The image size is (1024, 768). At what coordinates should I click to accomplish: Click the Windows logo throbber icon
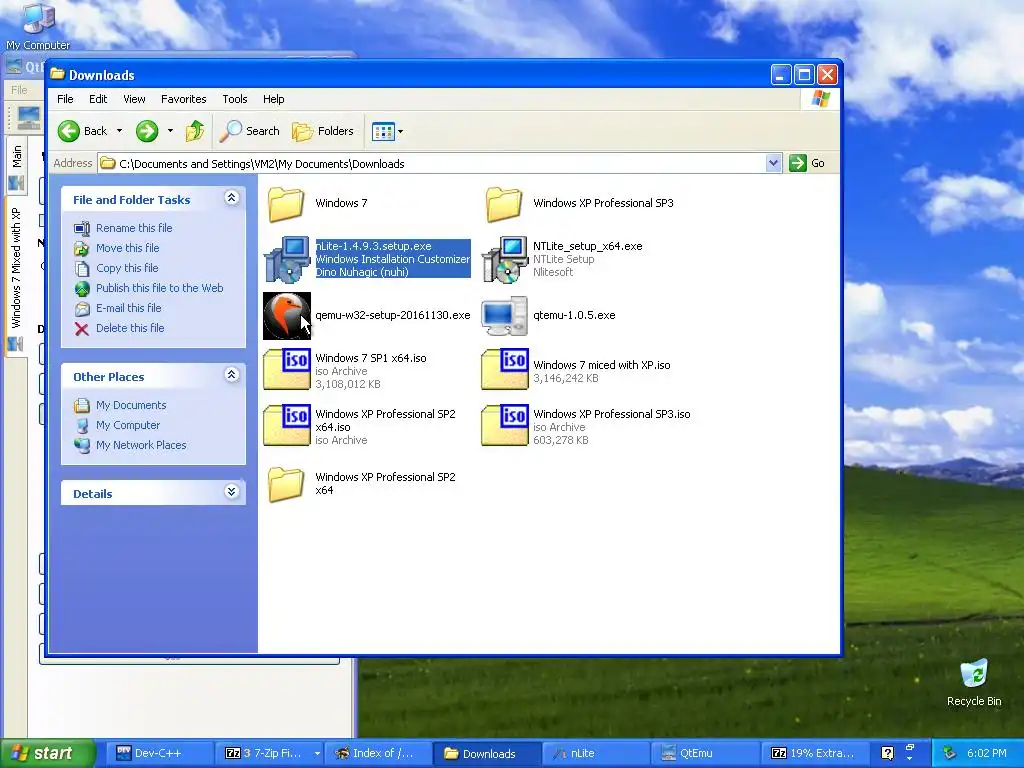[820, 99]
